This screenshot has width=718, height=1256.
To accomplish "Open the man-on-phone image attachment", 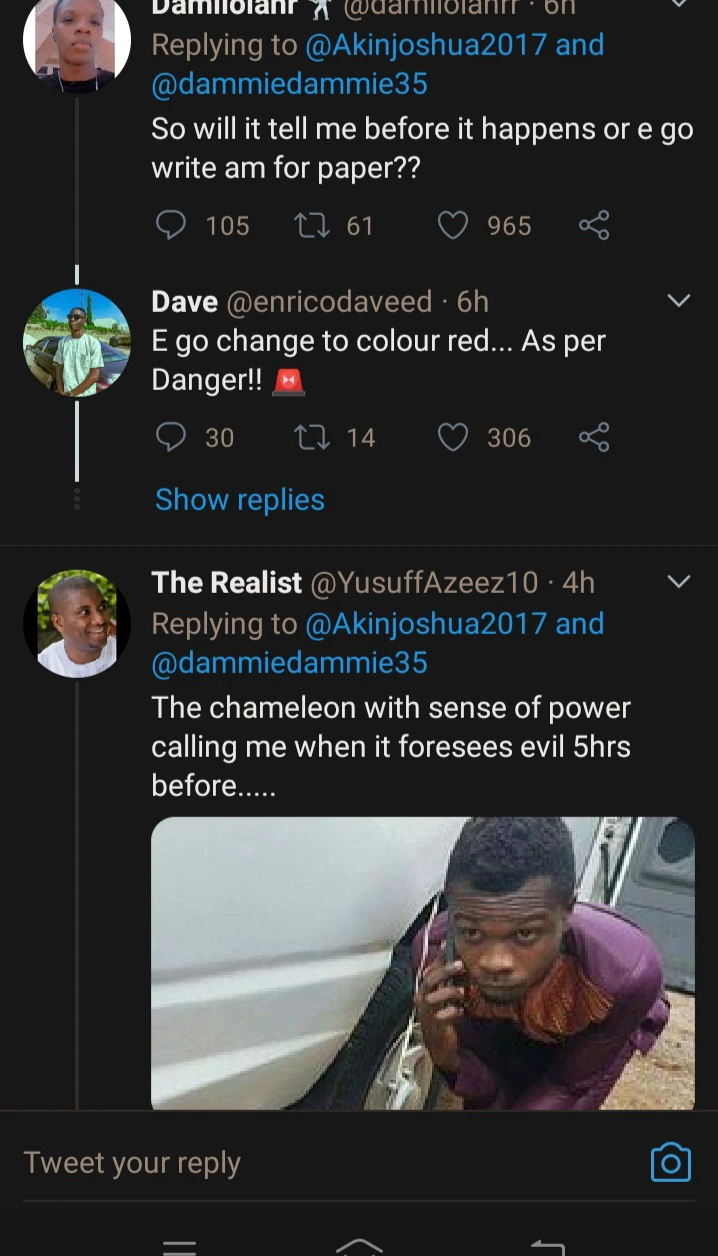I will [422, 962].
